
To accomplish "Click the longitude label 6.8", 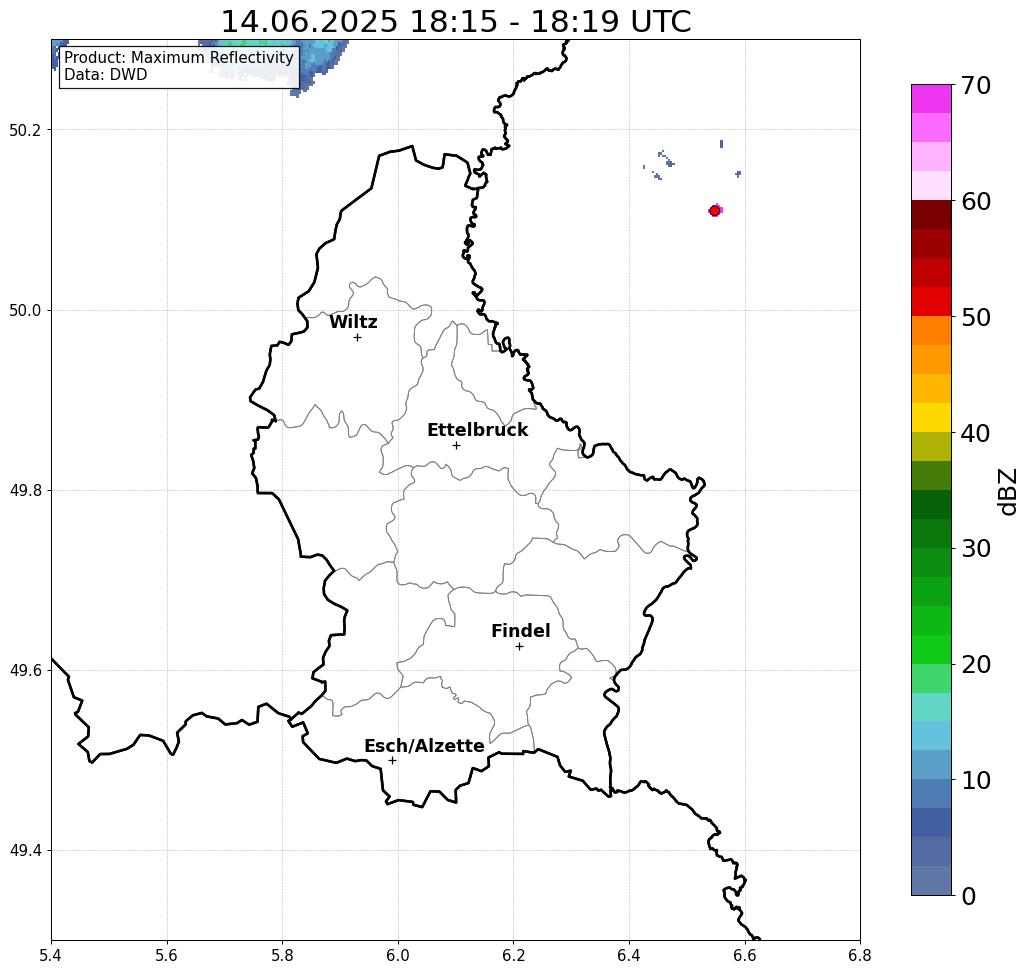I will [860, 955].
